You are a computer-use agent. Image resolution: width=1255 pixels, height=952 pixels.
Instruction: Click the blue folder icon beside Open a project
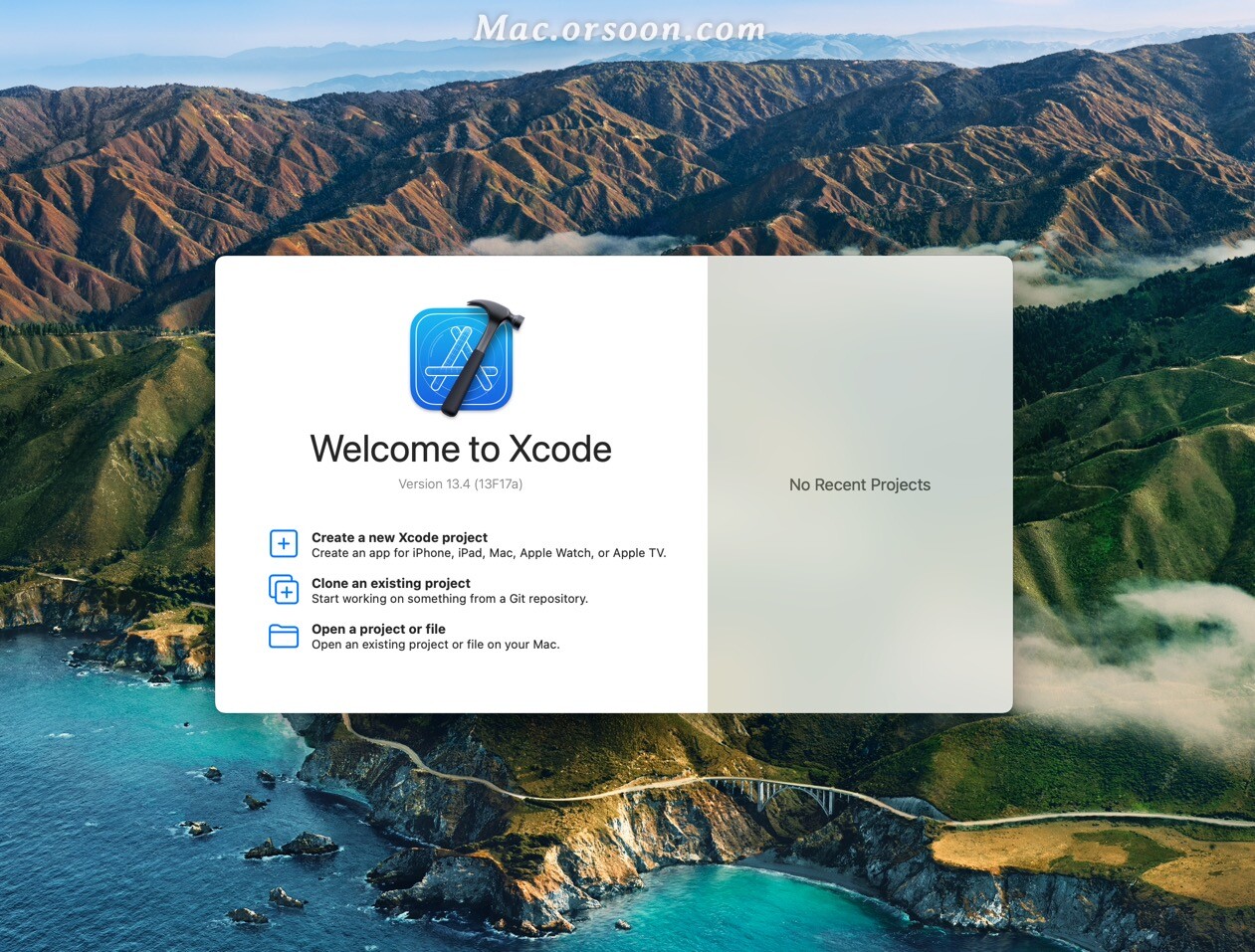(284, 636)
